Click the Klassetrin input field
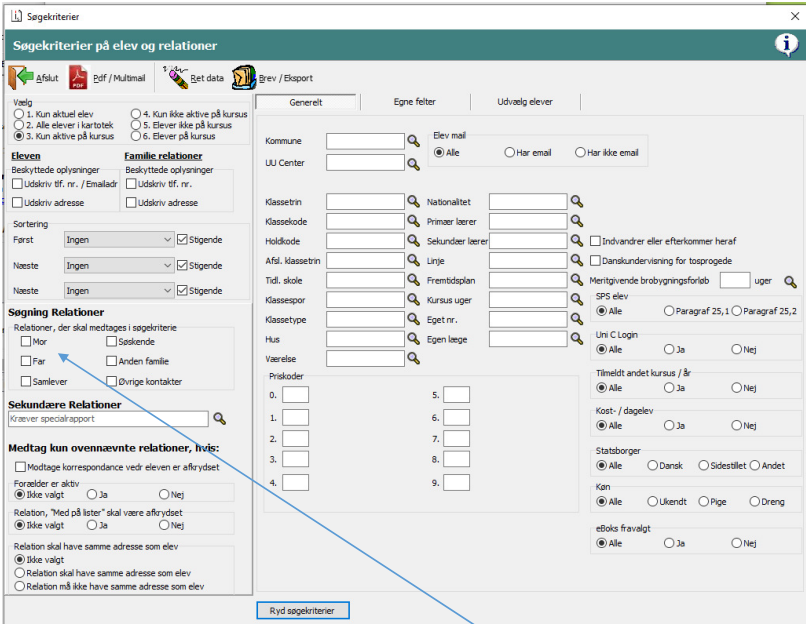The image size is (806, 624). click(365, 201)
